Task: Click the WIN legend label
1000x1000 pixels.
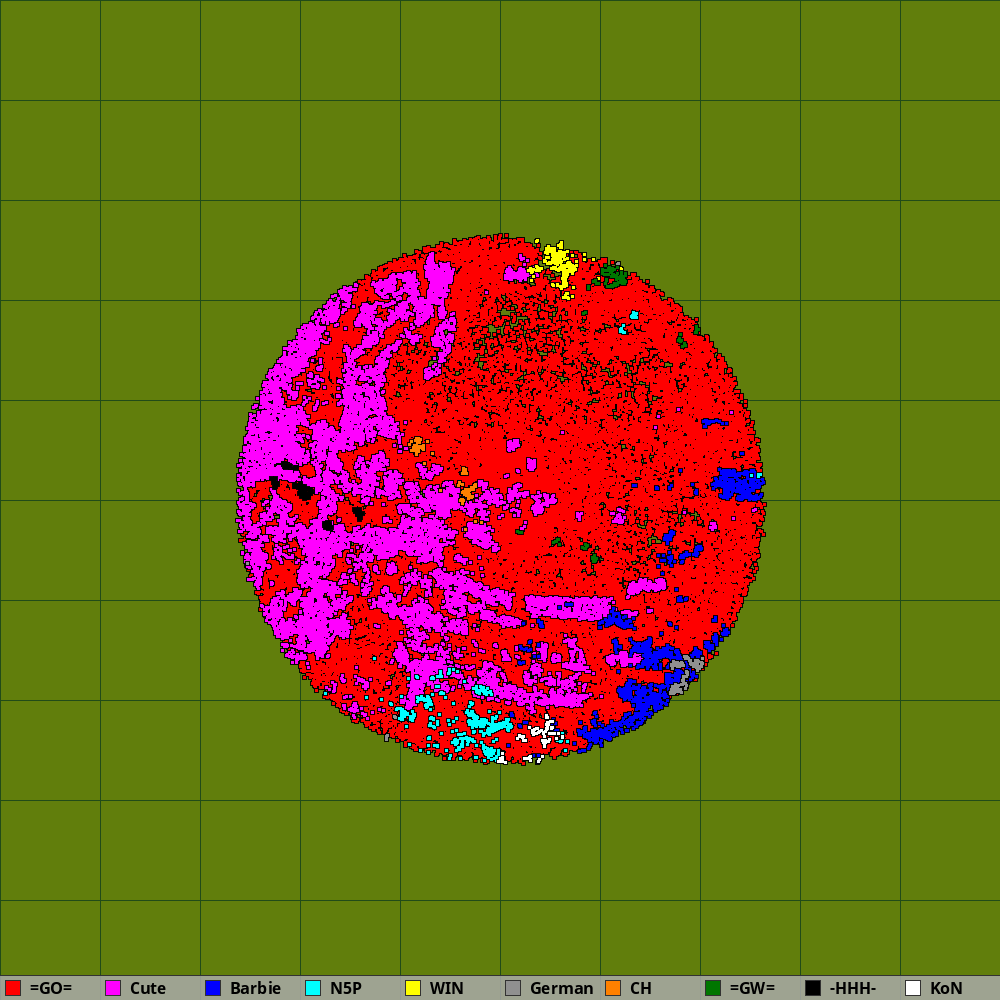Action: tap(446, 988)
